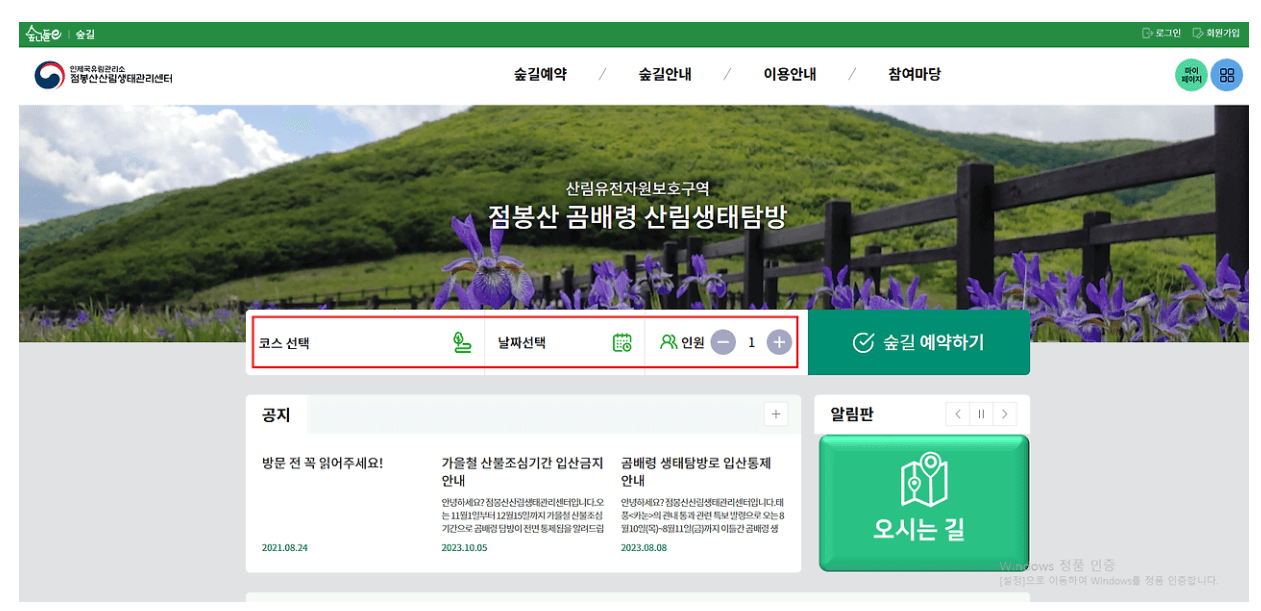This screenshot has width=1261, height=611.
Task: Go to previous 알림판 slide
Action: 957,413
